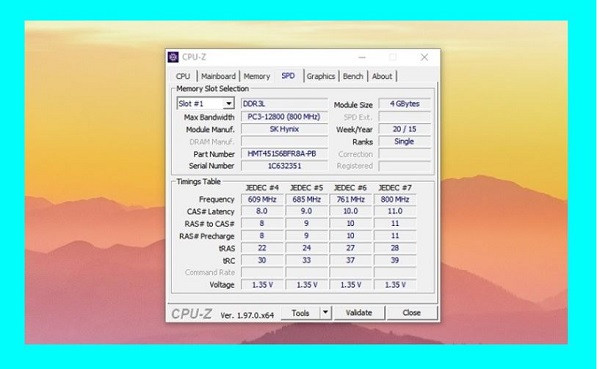Click the Tools button
The image size is (600, 369).
click(301, 313)
